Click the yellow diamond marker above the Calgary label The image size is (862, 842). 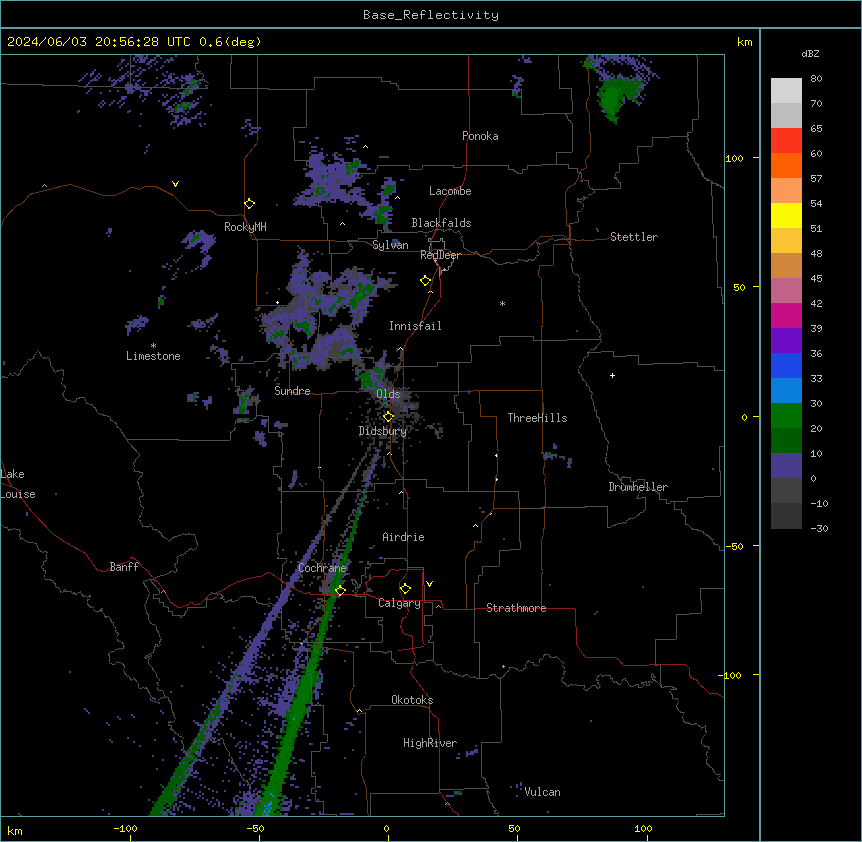click(405, 589)
